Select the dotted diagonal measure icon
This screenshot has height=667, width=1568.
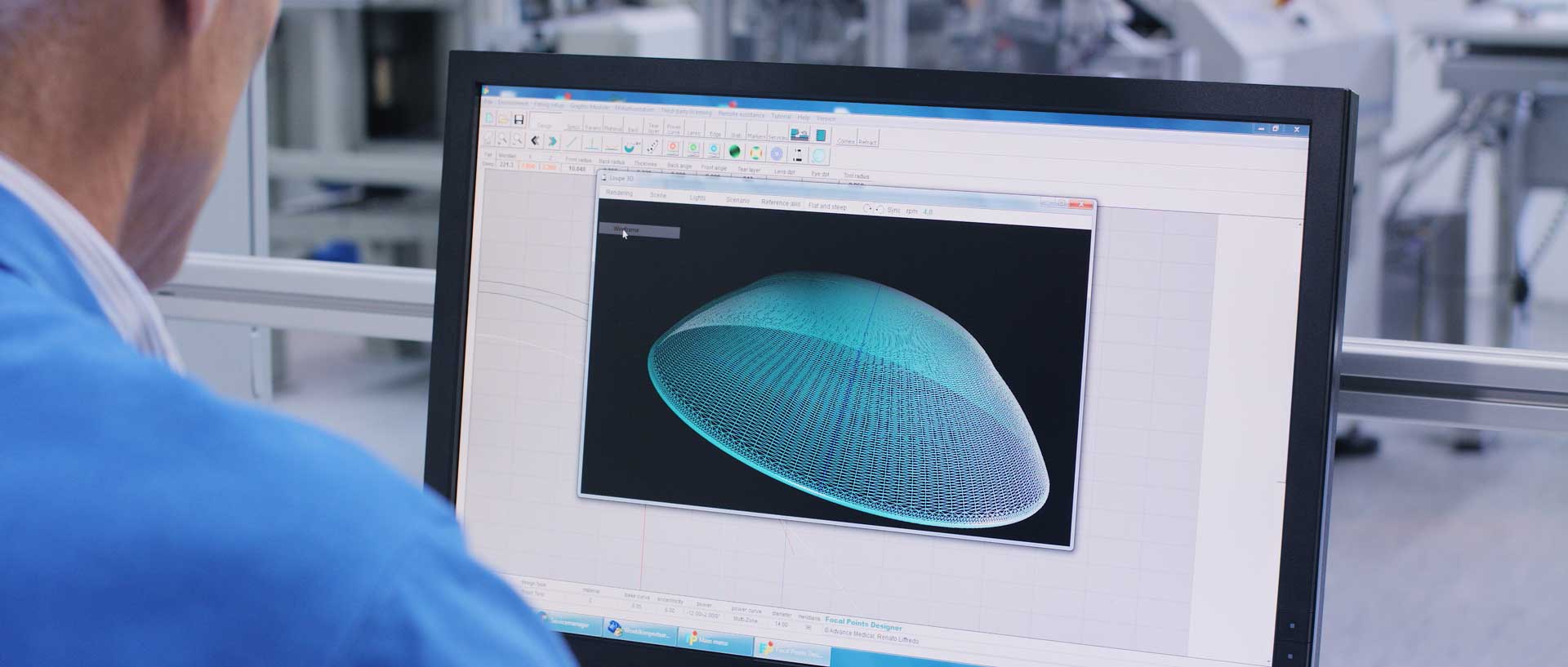pyautogui.click(x=653, y=146)
